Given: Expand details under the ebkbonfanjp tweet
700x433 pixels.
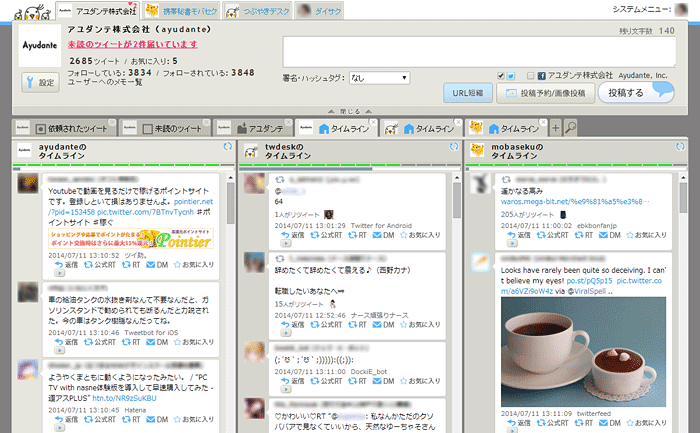Looking at the screenshot, I should pyautogui.click(x=512, y=243).
